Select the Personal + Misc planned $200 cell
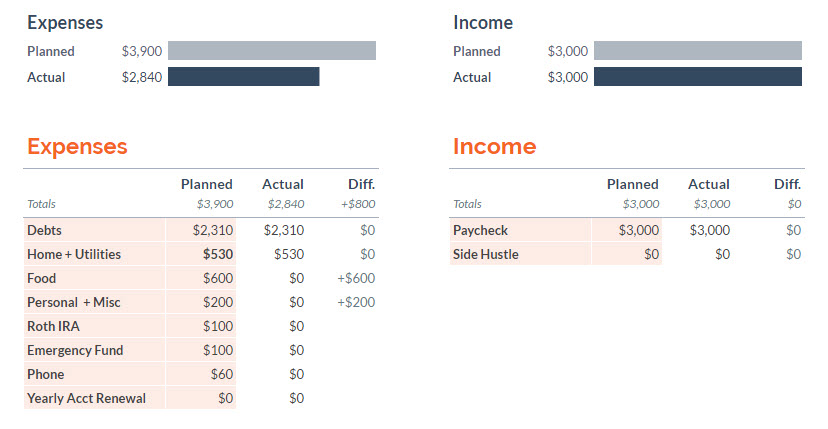The image size is (828, 429). pos(217,302)
